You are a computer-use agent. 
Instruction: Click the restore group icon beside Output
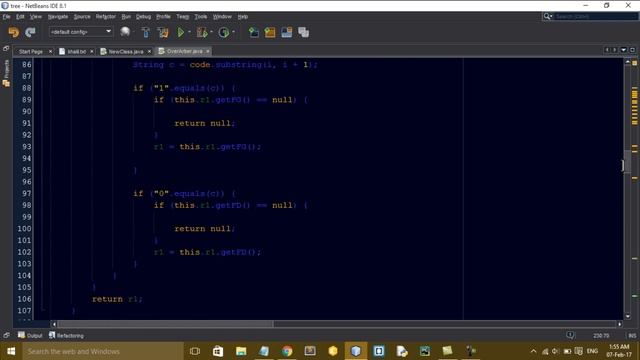point(6,335)
